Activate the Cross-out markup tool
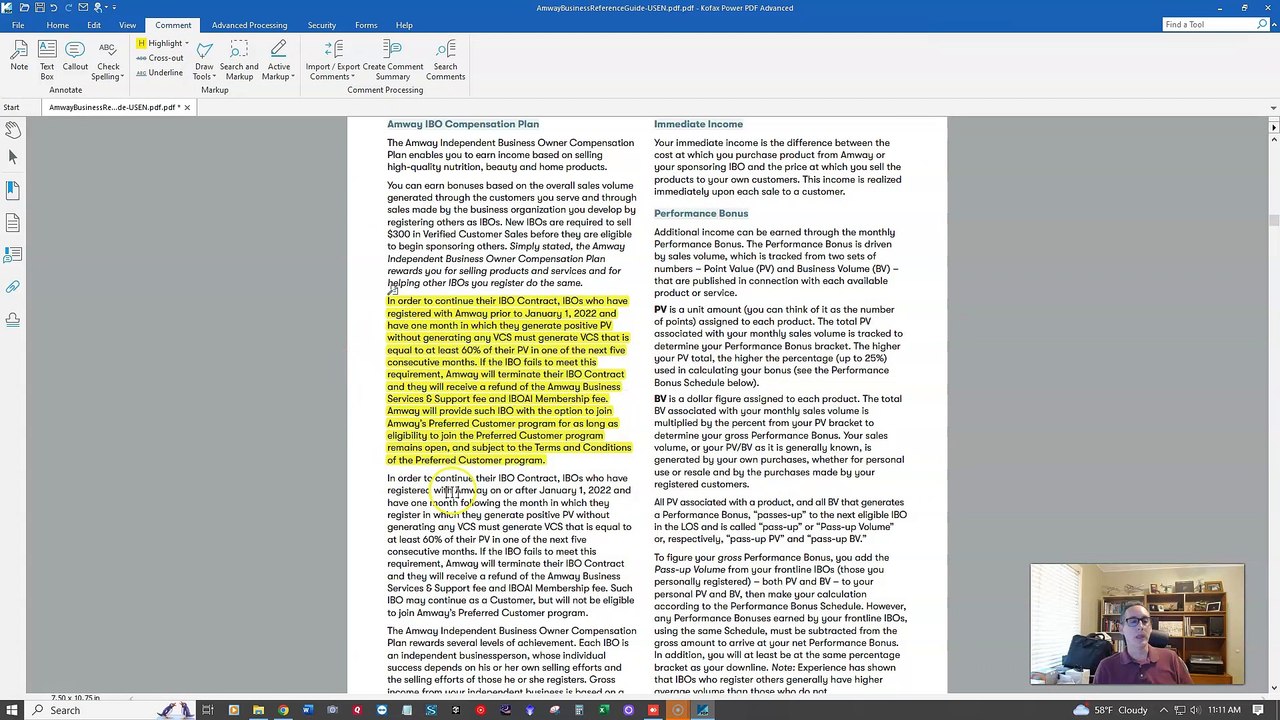 click(160, 58)
